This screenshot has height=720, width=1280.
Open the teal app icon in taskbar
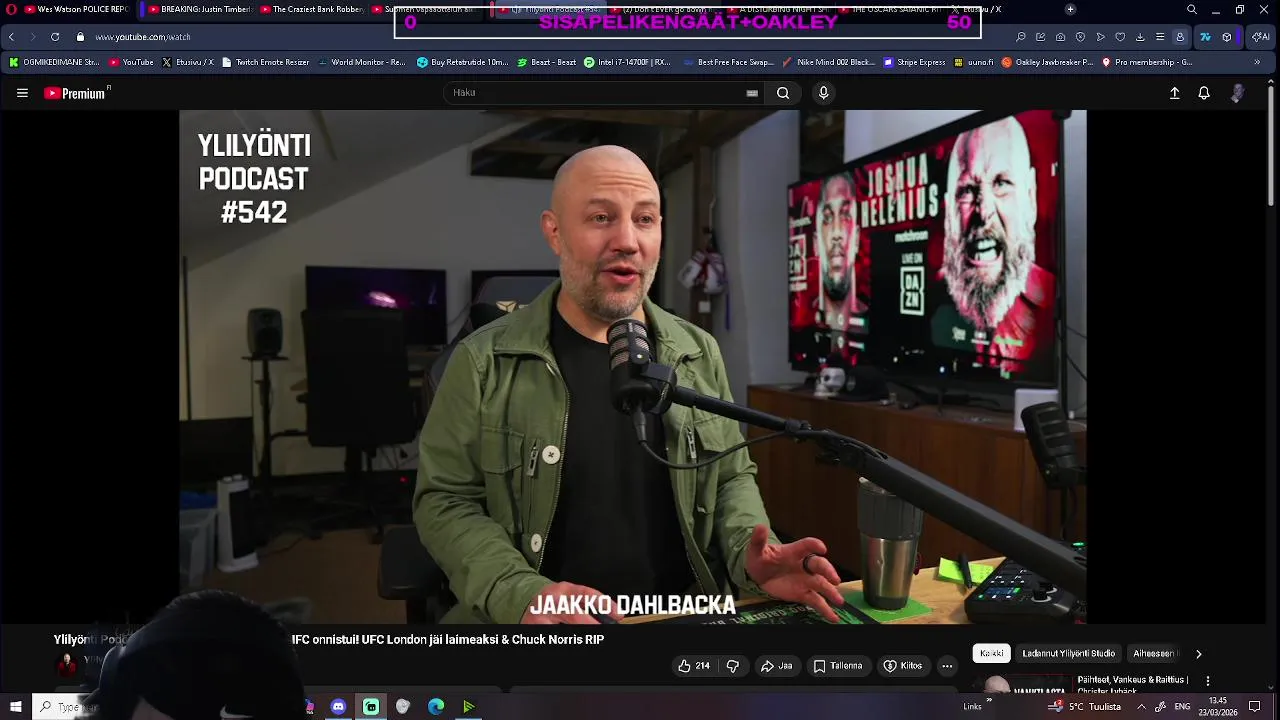371,707
